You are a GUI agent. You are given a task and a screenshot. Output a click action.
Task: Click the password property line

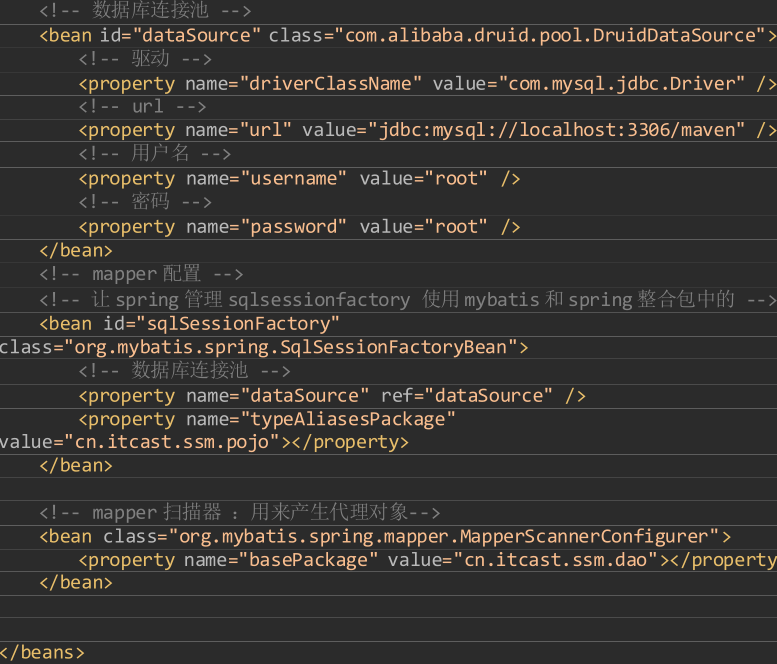[x=299, y=227]
